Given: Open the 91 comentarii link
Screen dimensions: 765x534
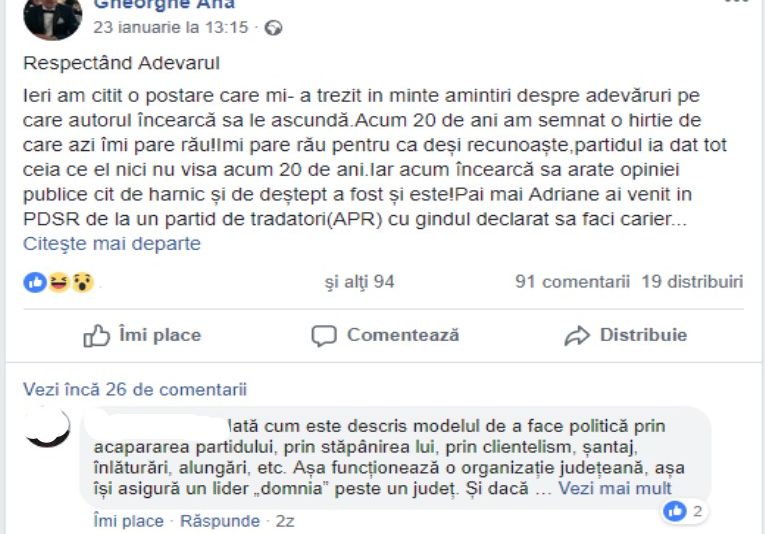Looking at the screenshot, I should [572, 281].
